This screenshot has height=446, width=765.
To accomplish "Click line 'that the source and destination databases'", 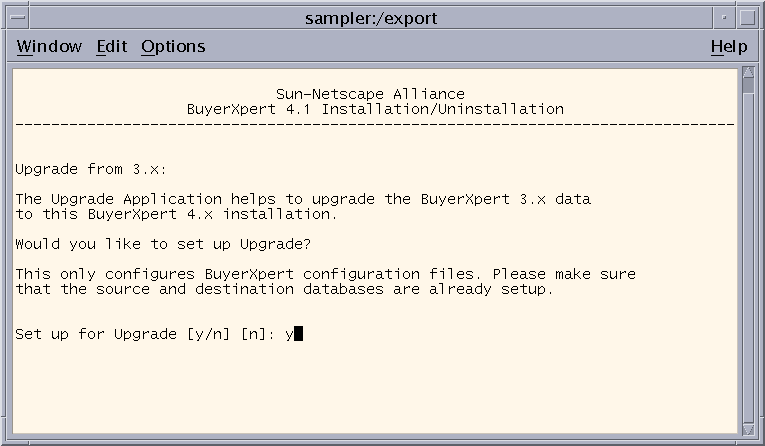I will (x=284, y=289).
